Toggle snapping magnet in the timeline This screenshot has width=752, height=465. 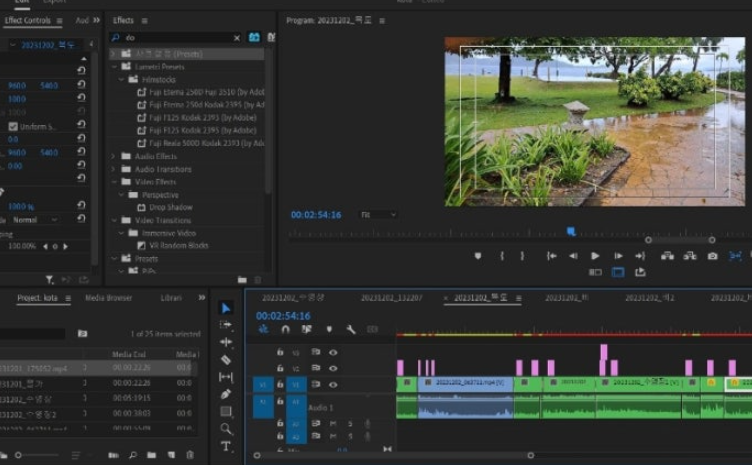[x=285, y=329]
